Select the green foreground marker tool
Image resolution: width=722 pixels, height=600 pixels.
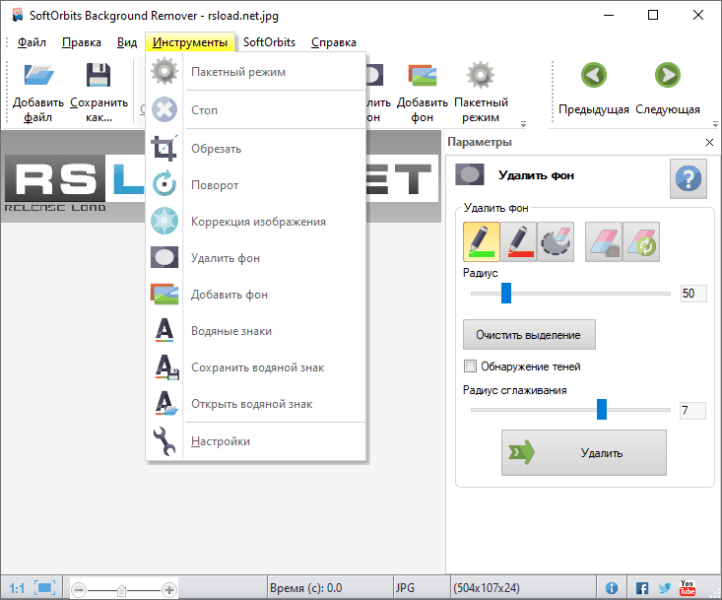click(x=481, y=242)
